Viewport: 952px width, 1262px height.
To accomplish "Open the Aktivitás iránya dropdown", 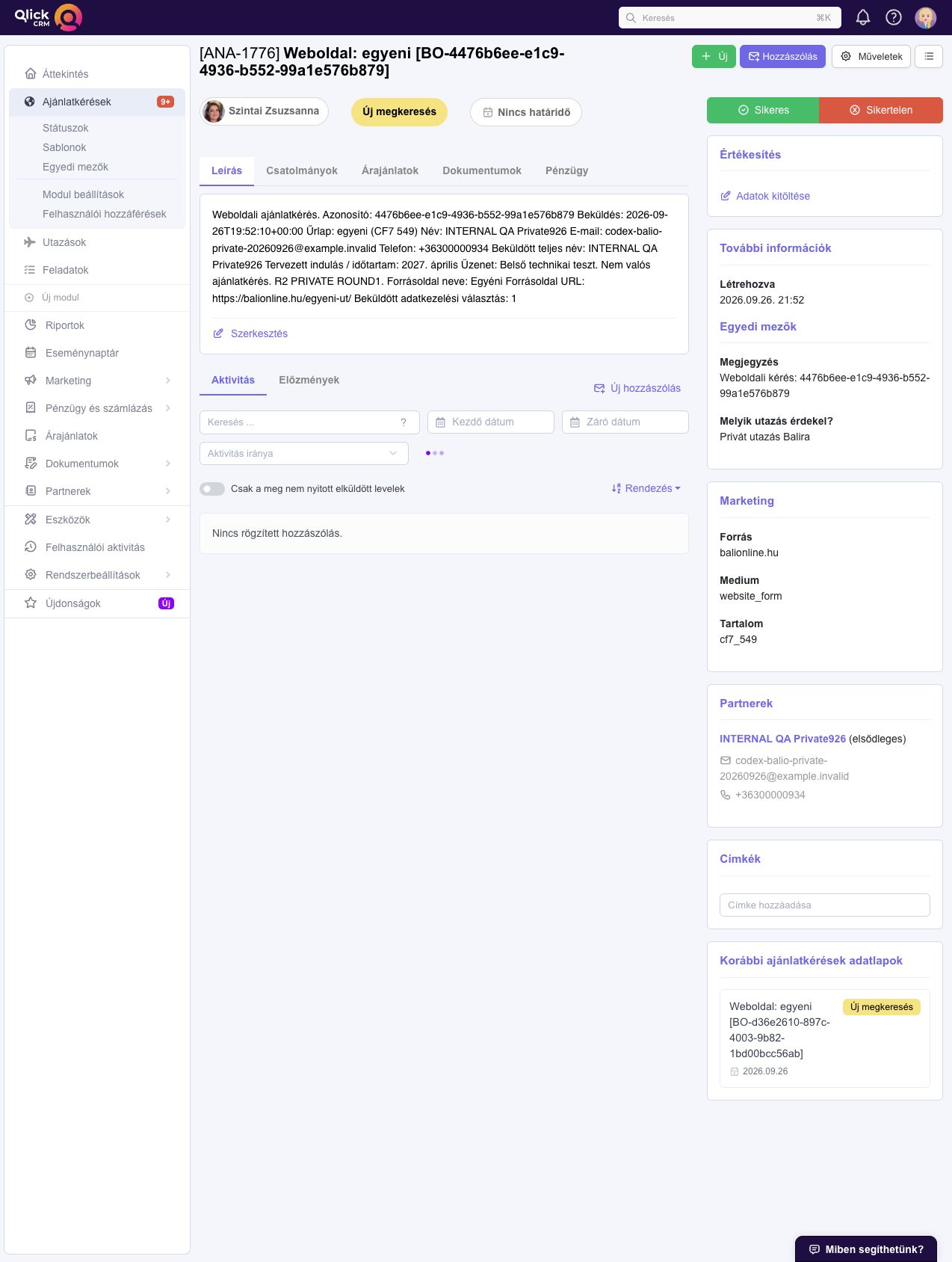I will click(x=304, y=453).
